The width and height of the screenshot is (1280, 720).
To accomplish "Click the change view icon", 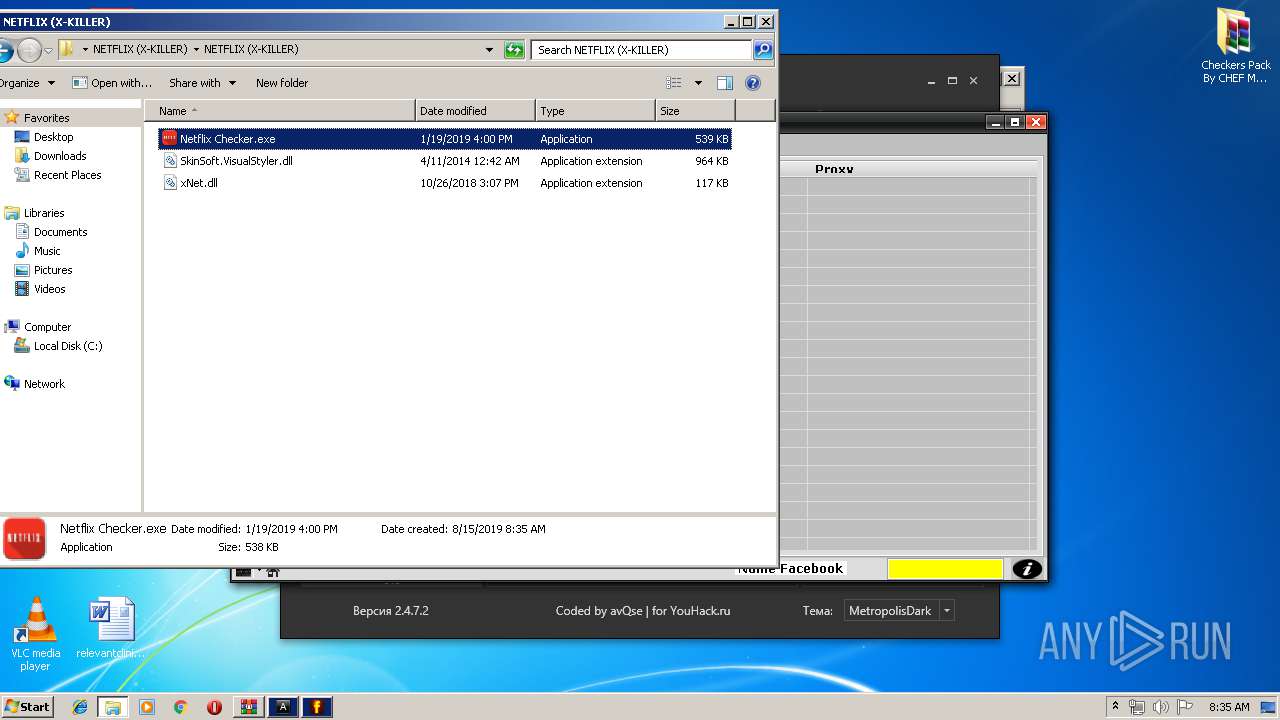I will 674,83.
